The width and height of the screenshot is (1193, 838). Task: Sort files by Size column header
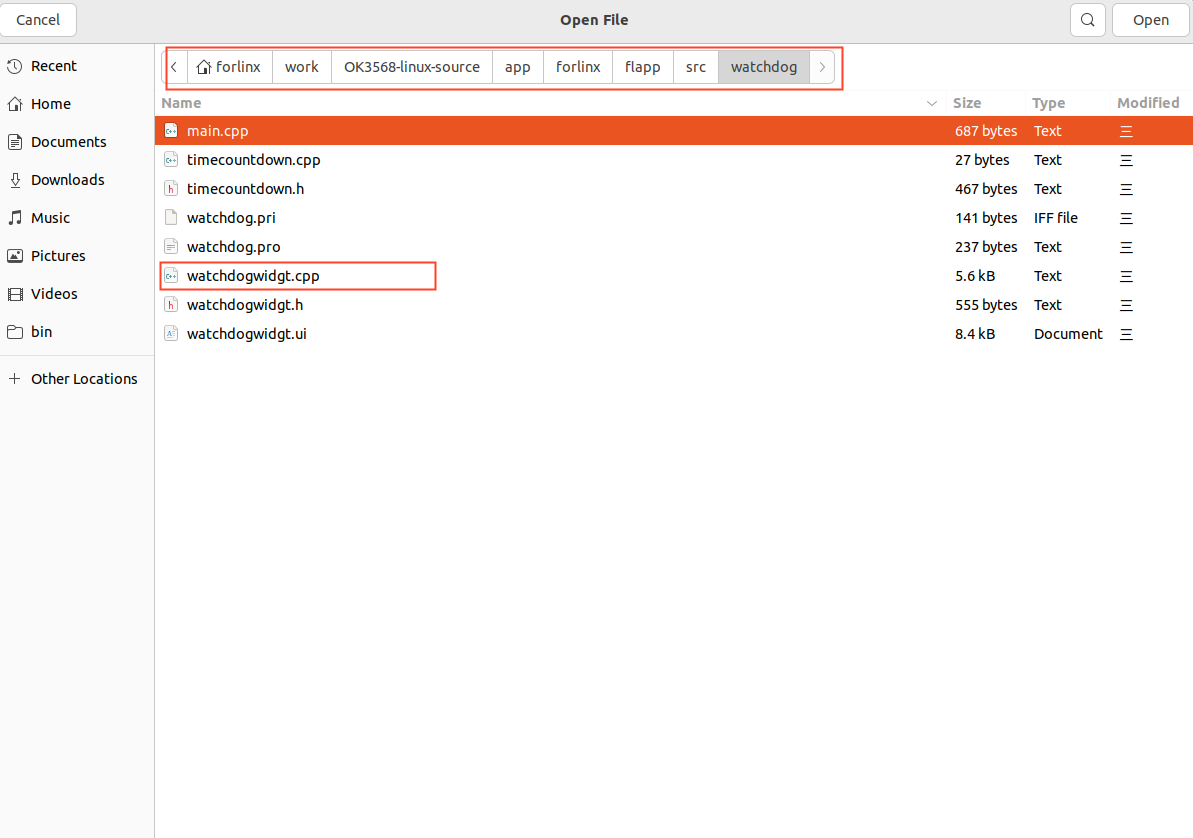967,103
